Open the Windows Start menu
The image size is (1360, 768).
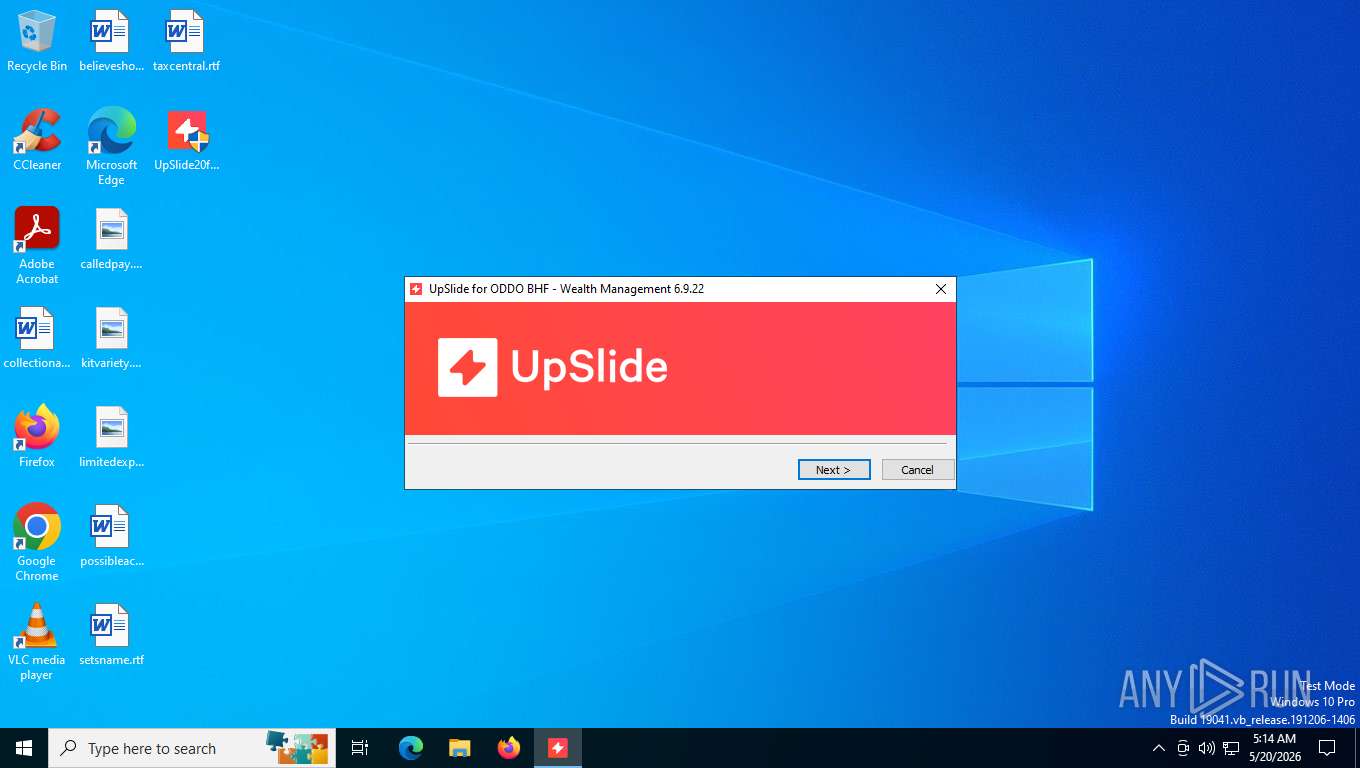click(x=24, y=748)
